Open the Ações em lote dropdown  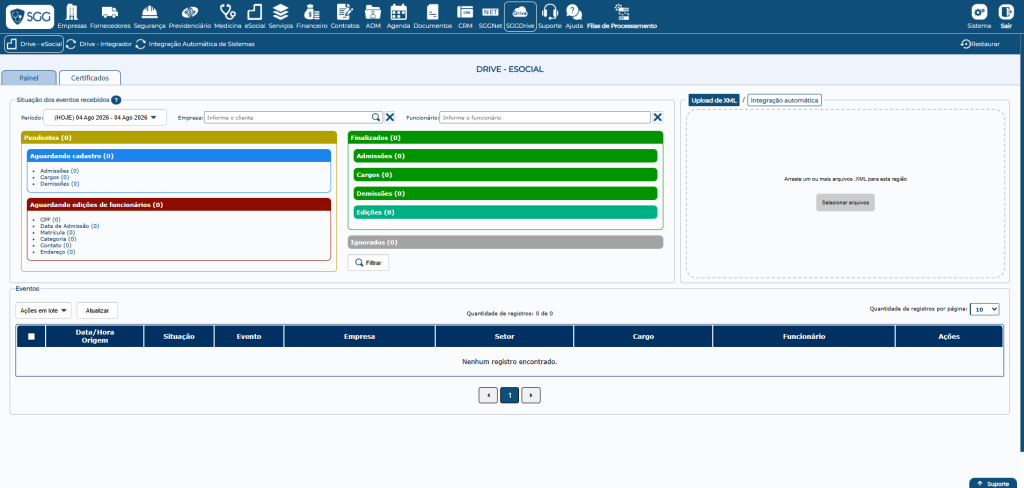pos(44,310)
